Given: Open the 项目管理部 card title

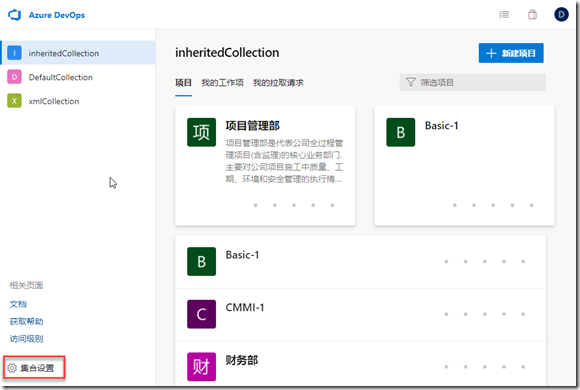Looking at the screenshot, I should coord(253,126).
